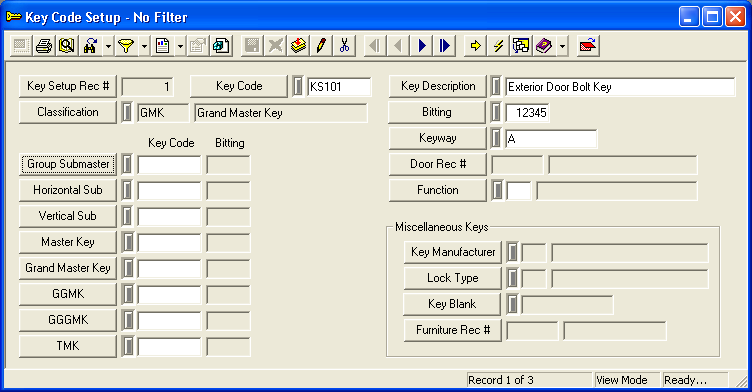
Task: Jump to the last record with blue arrow
Action: tap(445, 46)
